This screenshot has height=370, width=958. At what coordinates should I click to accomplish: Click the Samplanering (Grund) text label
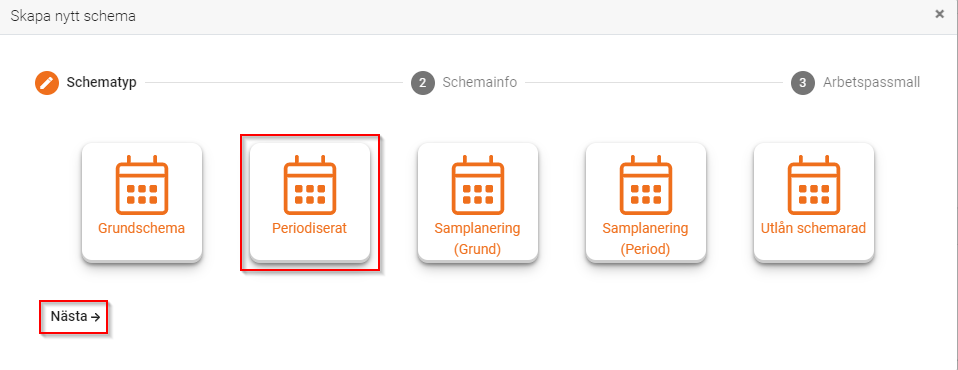[478, 239]
